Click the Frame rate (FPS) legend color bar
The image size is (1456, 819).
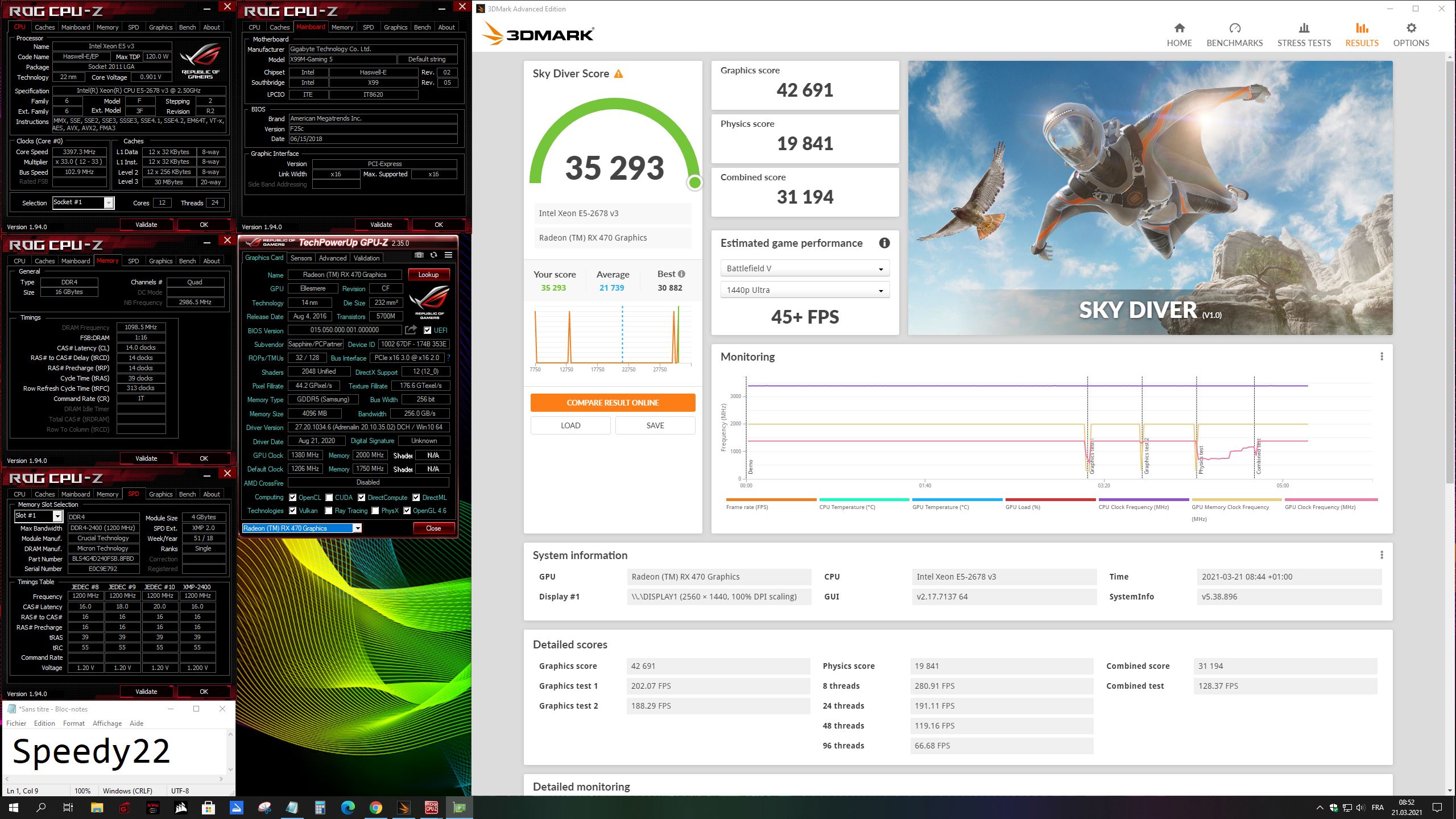coord(771,500)
